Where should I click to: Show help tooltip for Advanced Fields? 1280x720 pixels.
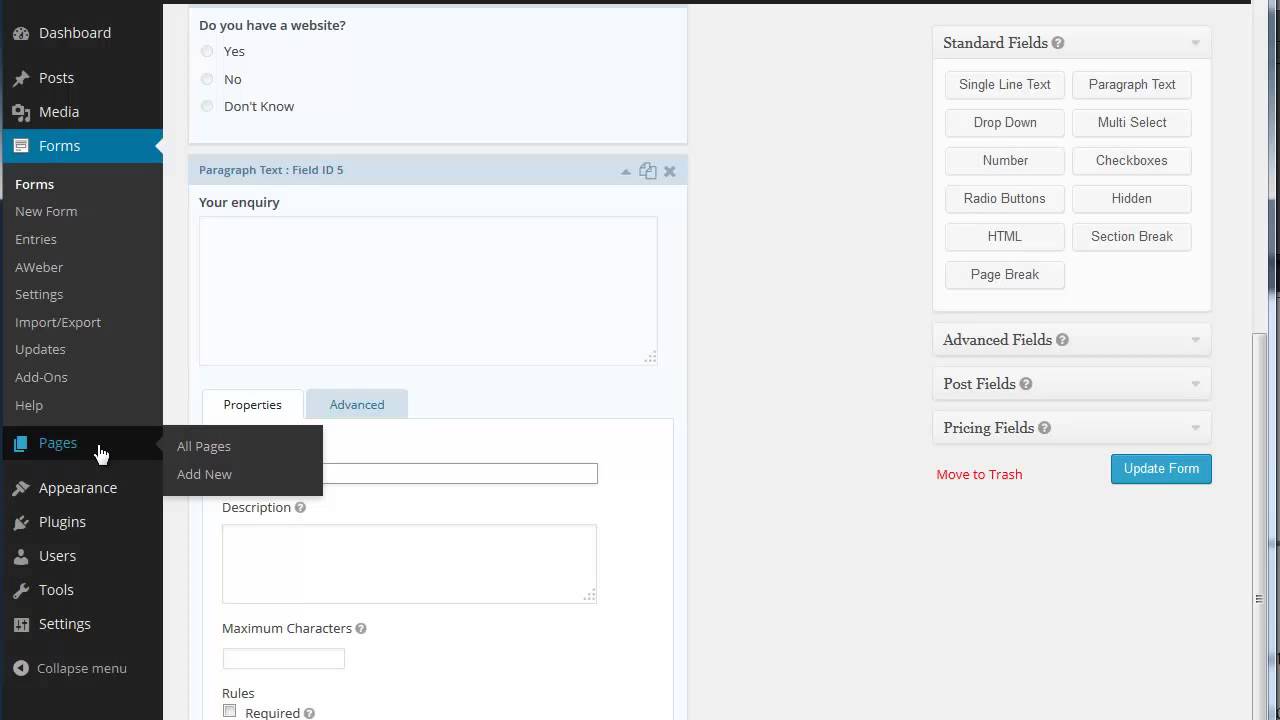[x=1062, y=340]
